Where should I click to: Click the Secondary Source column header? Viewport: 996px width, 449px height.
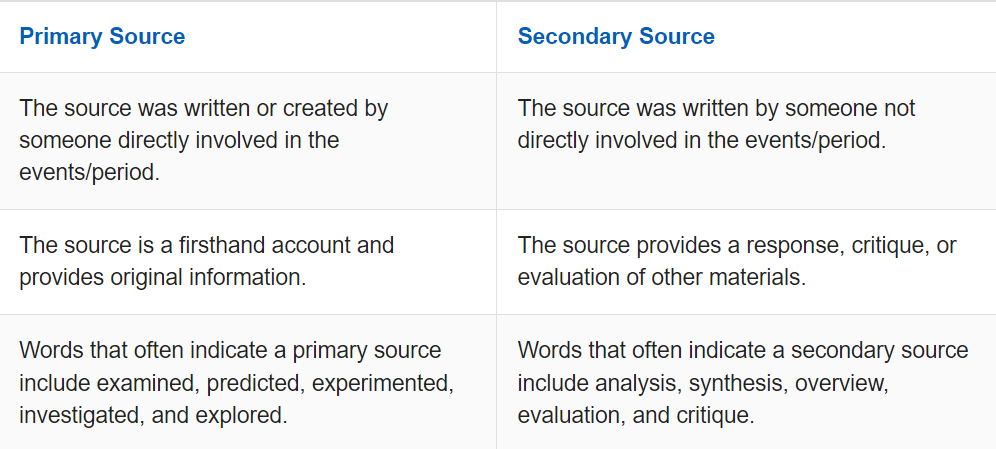coord(616,37)
